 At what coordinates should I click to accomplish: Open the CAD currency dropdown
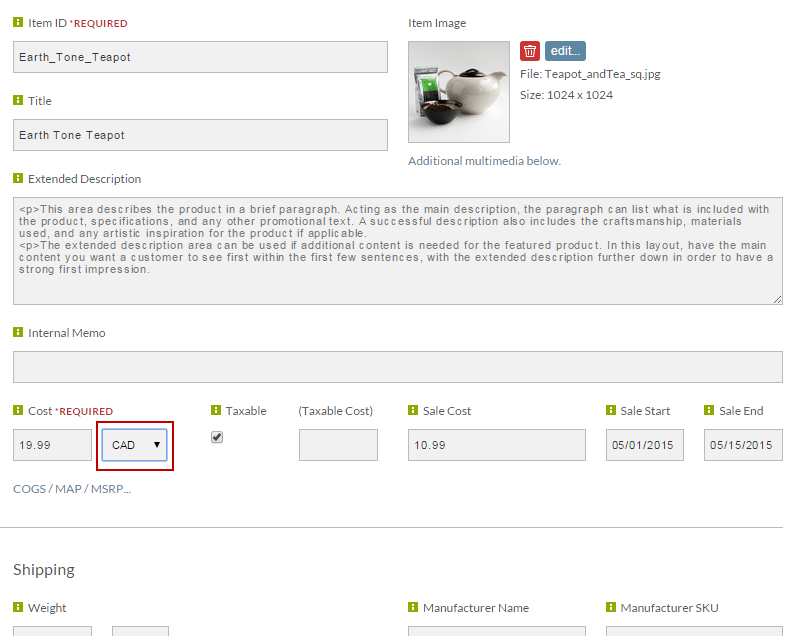134,445
